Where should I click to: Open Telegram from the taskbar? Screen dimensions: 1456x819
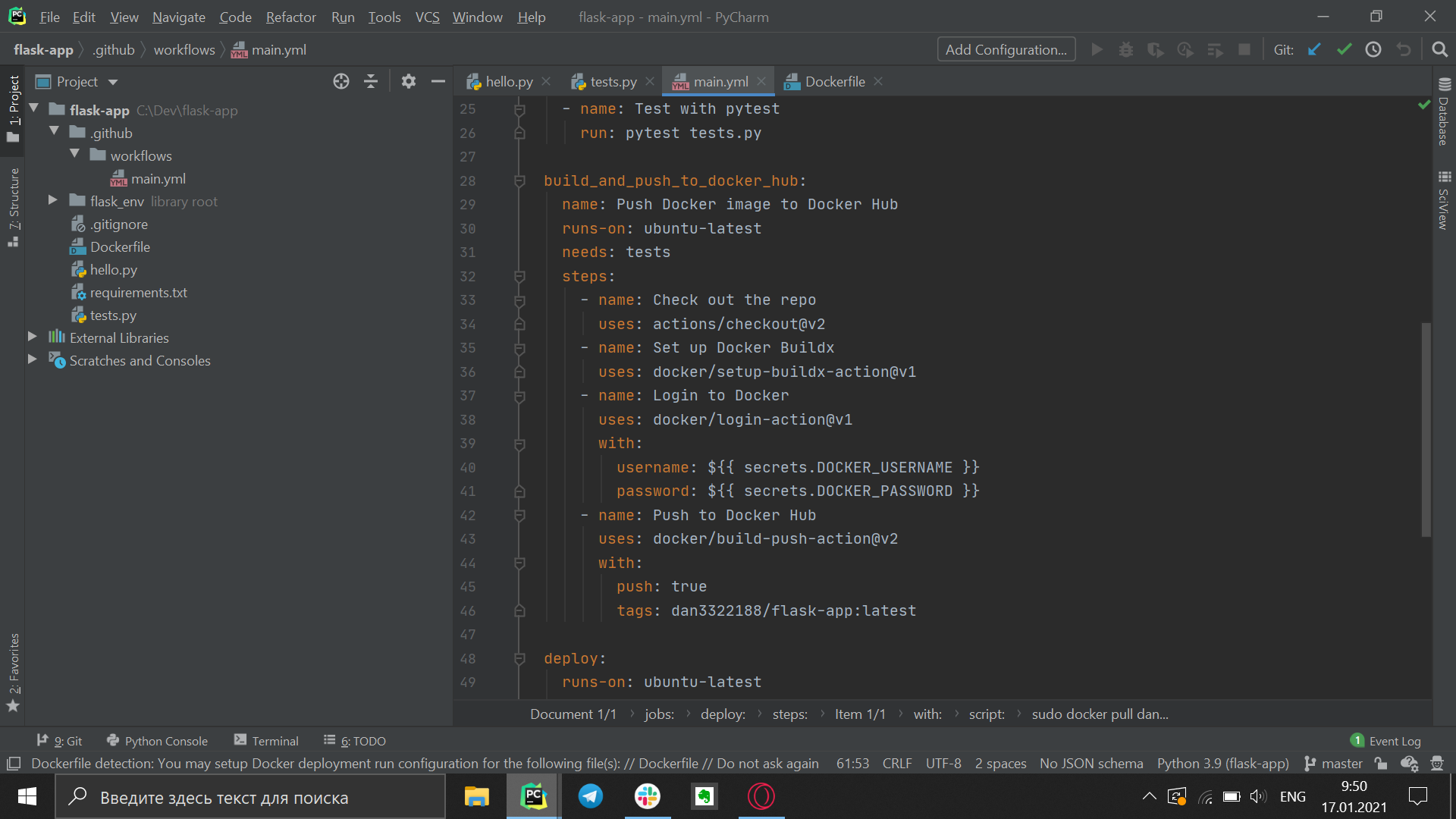point(591,796)
